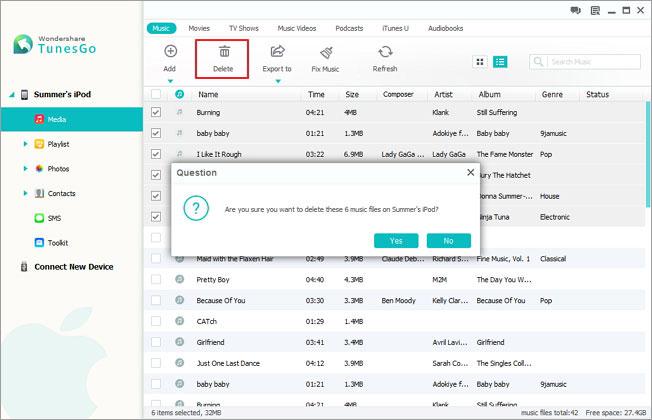Screen dimensions: 652x420
Task: Confirm deletion with Yes button
Action: [x=396, y=240]
